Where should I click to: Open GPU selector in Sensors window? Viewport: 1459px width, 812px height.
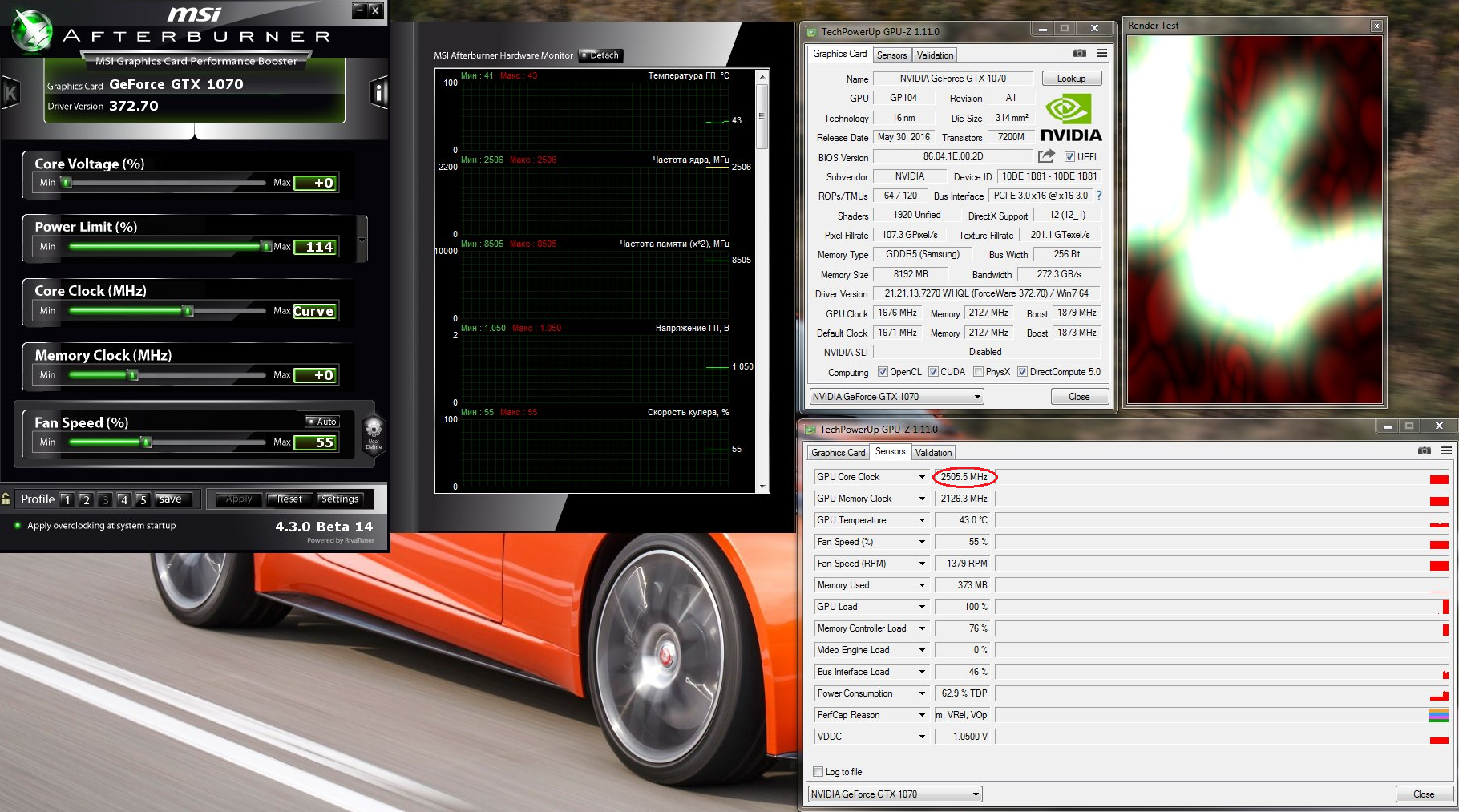(x=895, y=794)
